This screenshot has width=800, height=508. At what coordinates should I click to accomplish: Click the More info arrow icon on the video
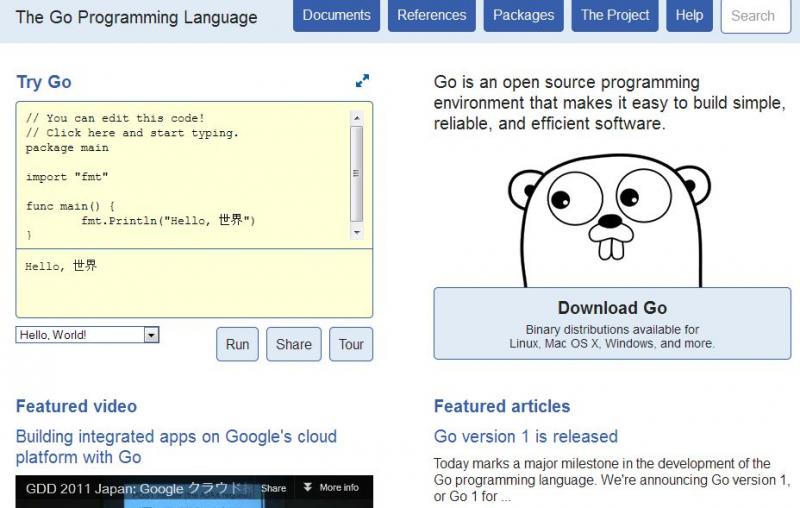308,487
